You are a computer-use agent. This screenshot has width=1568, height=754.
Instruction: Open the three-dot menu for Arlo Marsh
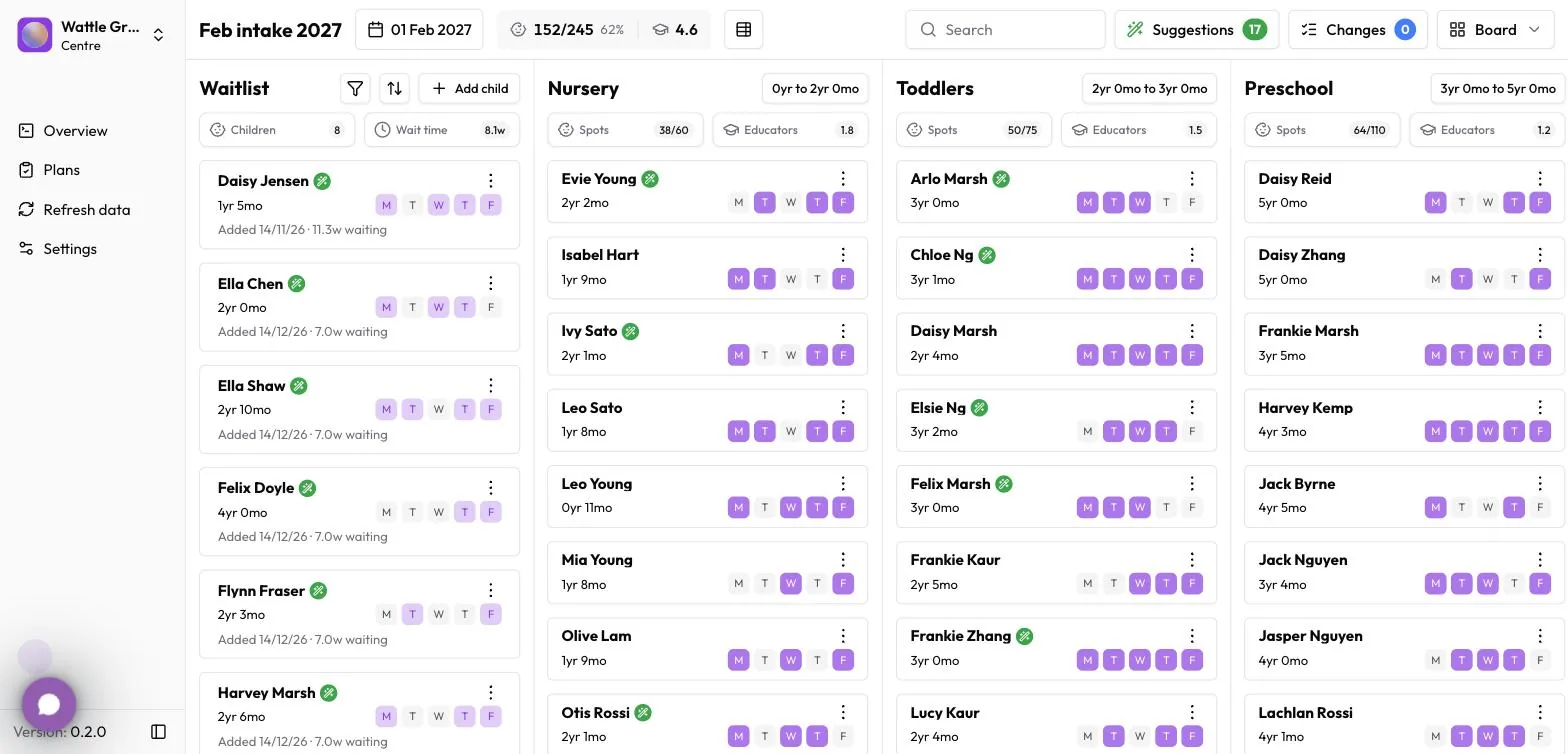click(x=1192, y=179)
